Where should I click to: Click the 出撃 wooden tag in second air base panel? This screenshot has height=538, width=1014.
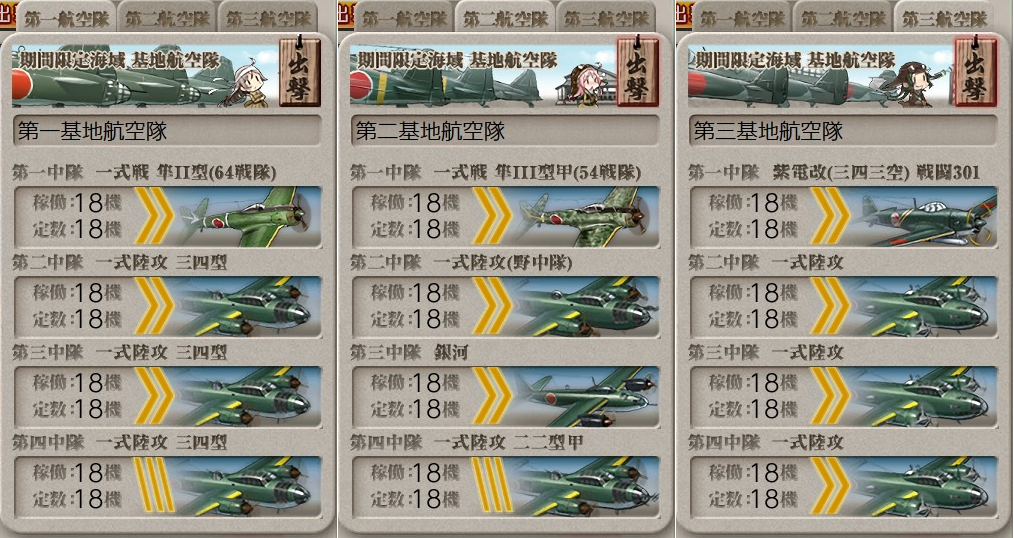tap(638, 71)
